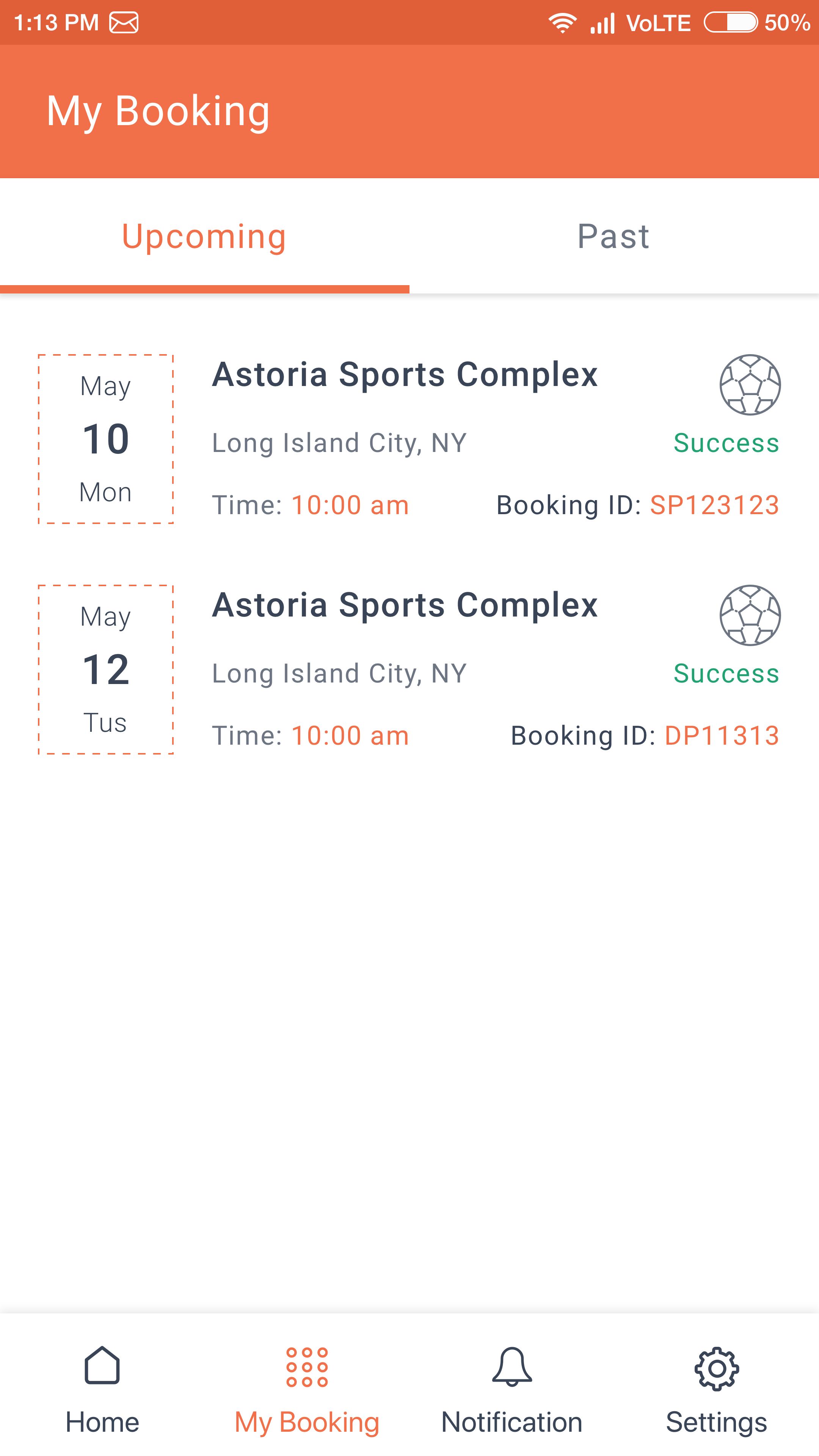Tap the mail envelope icon in status bar
This screenshot has width=819, height=1456.
click(124, 23)
